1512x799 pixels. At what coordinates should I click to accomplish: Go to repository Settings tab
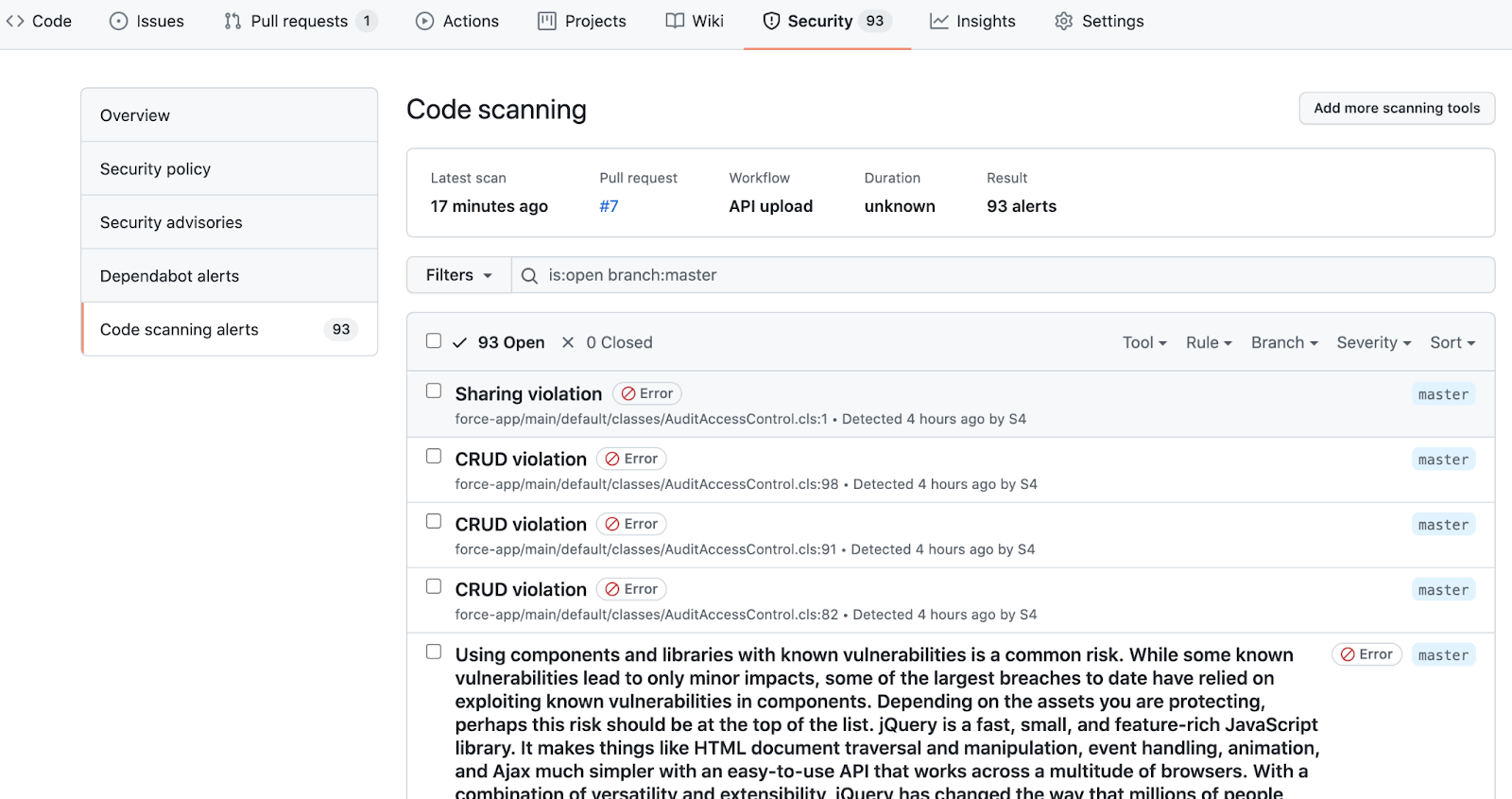click(1099, 21)
